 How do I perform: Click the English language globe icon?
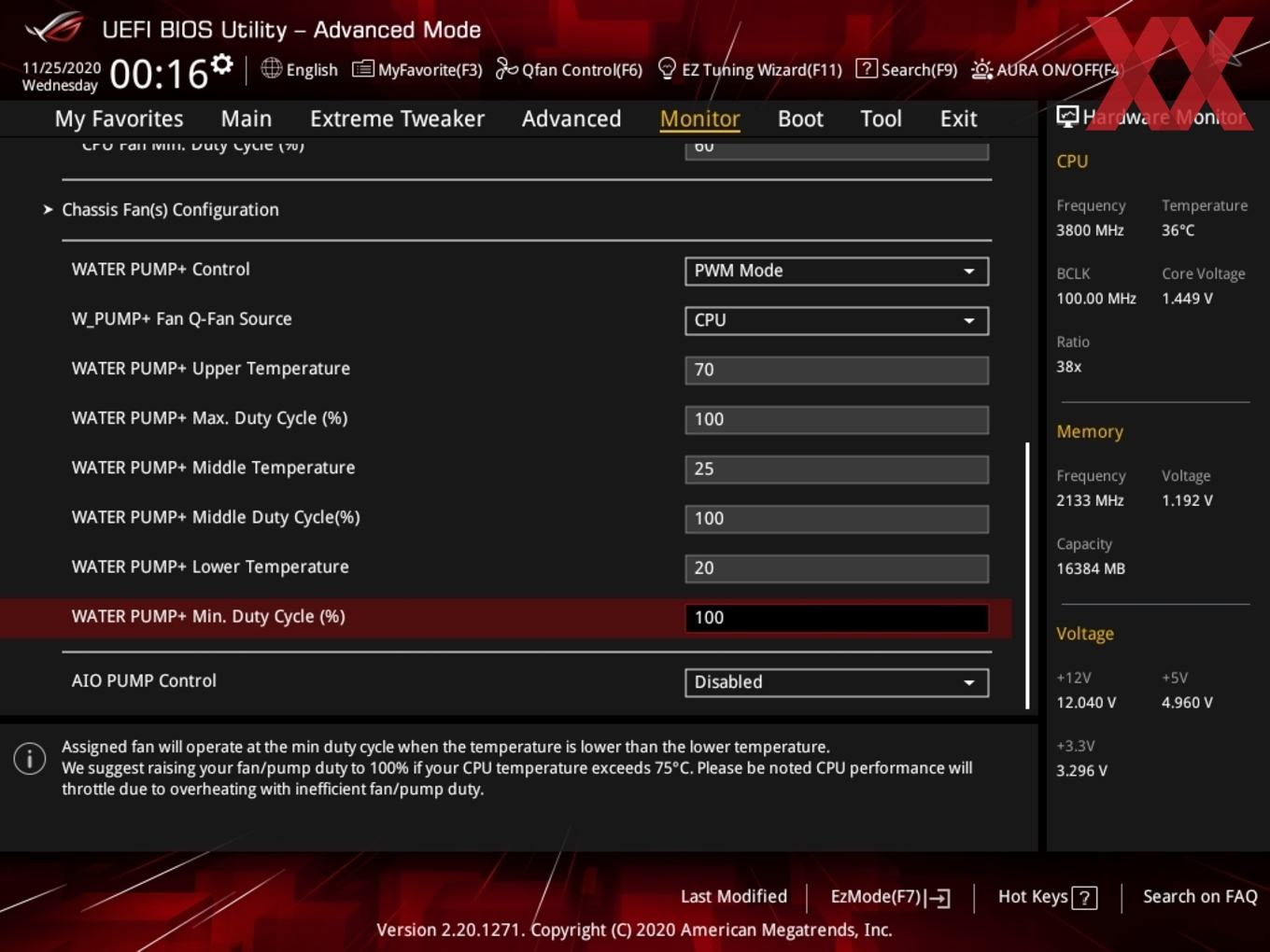pos(271,68)
